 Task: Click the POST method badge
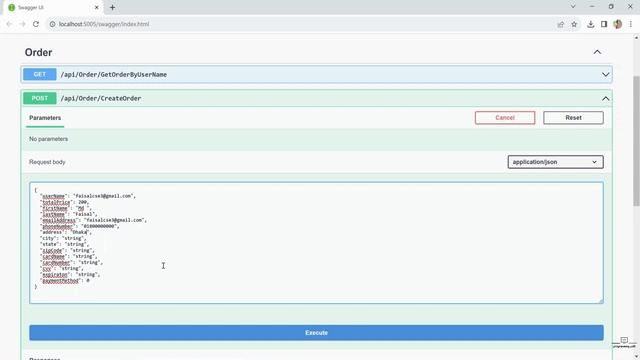click(40, 98)
